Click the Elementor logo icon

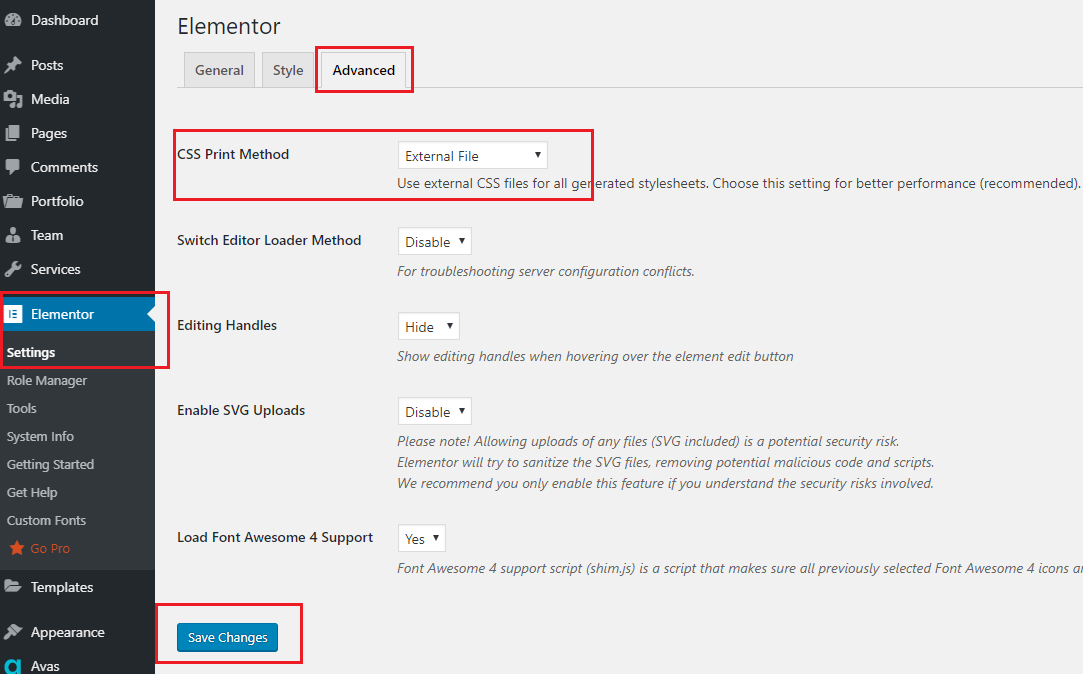13,314
